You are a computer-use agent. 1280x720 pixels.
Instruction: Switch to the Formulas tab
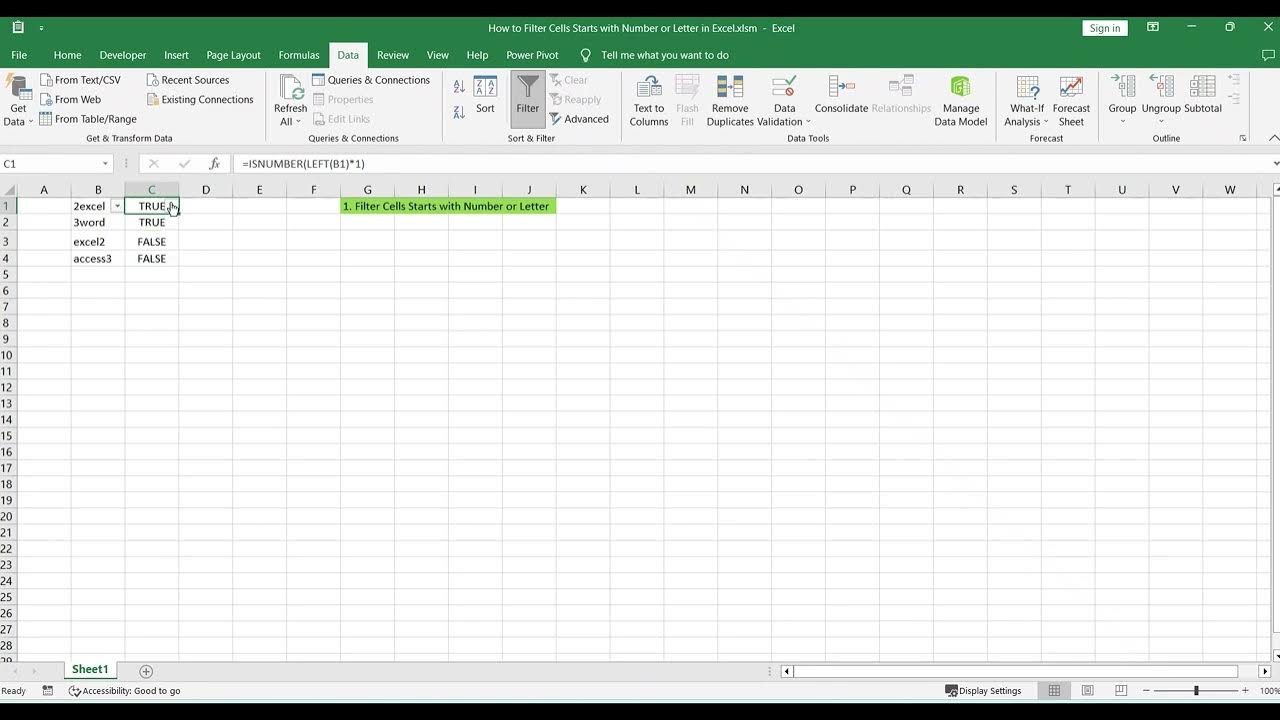[x=299, y=56]
